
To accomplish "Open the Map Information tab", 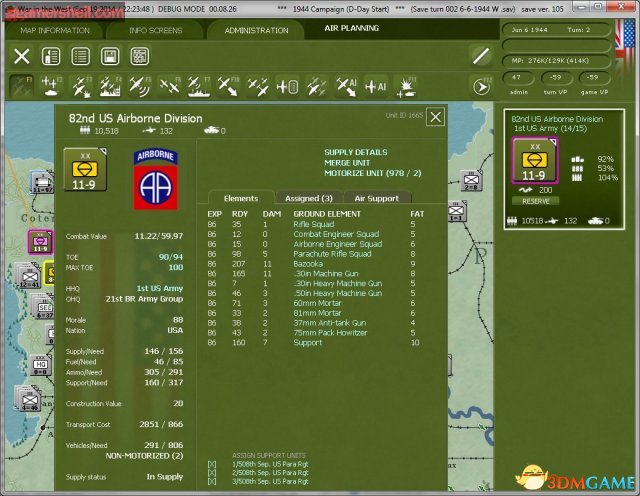I will tap(54, 30).
